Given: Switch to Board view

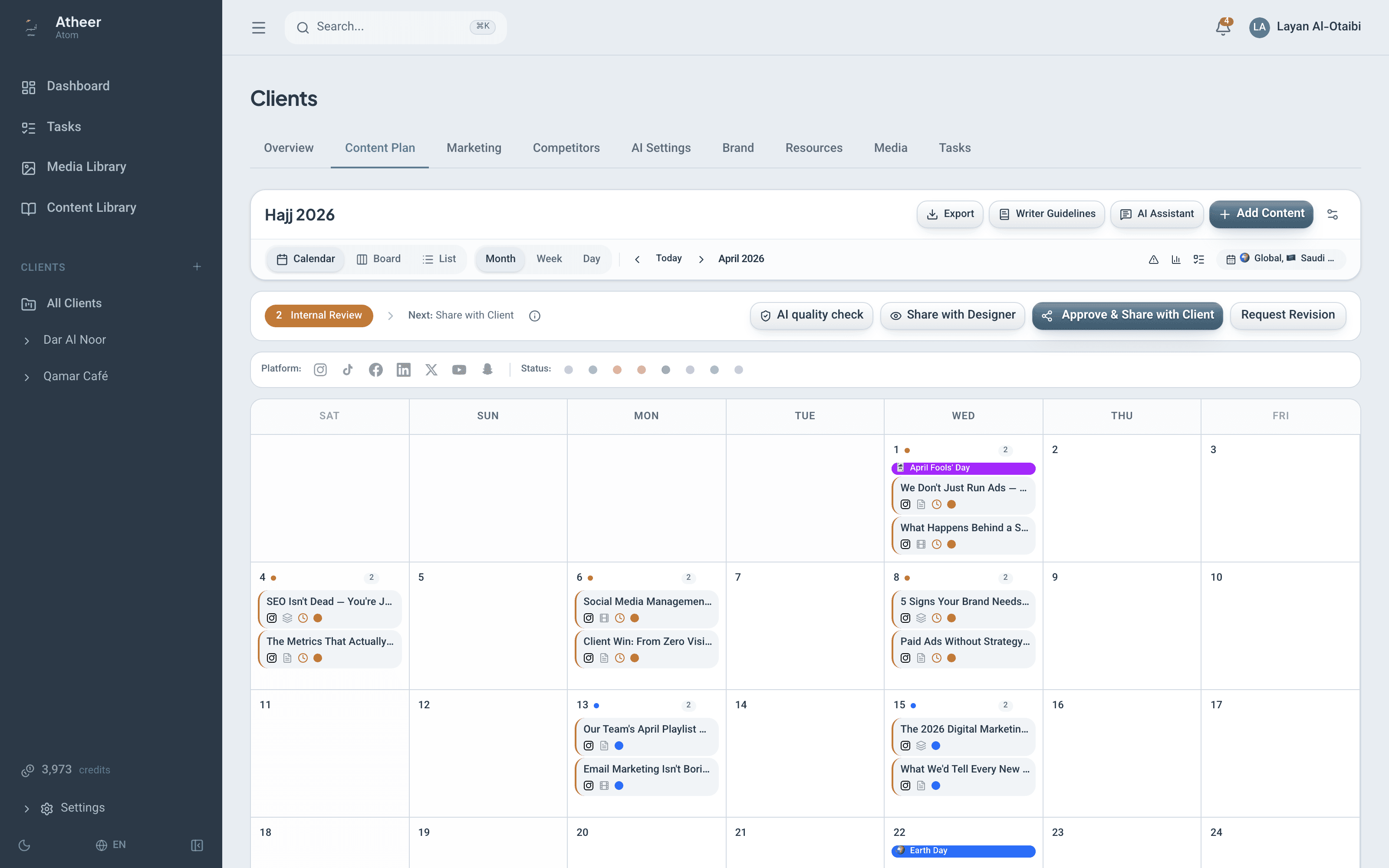Looking at the screenshot, I should coord(379,259).
